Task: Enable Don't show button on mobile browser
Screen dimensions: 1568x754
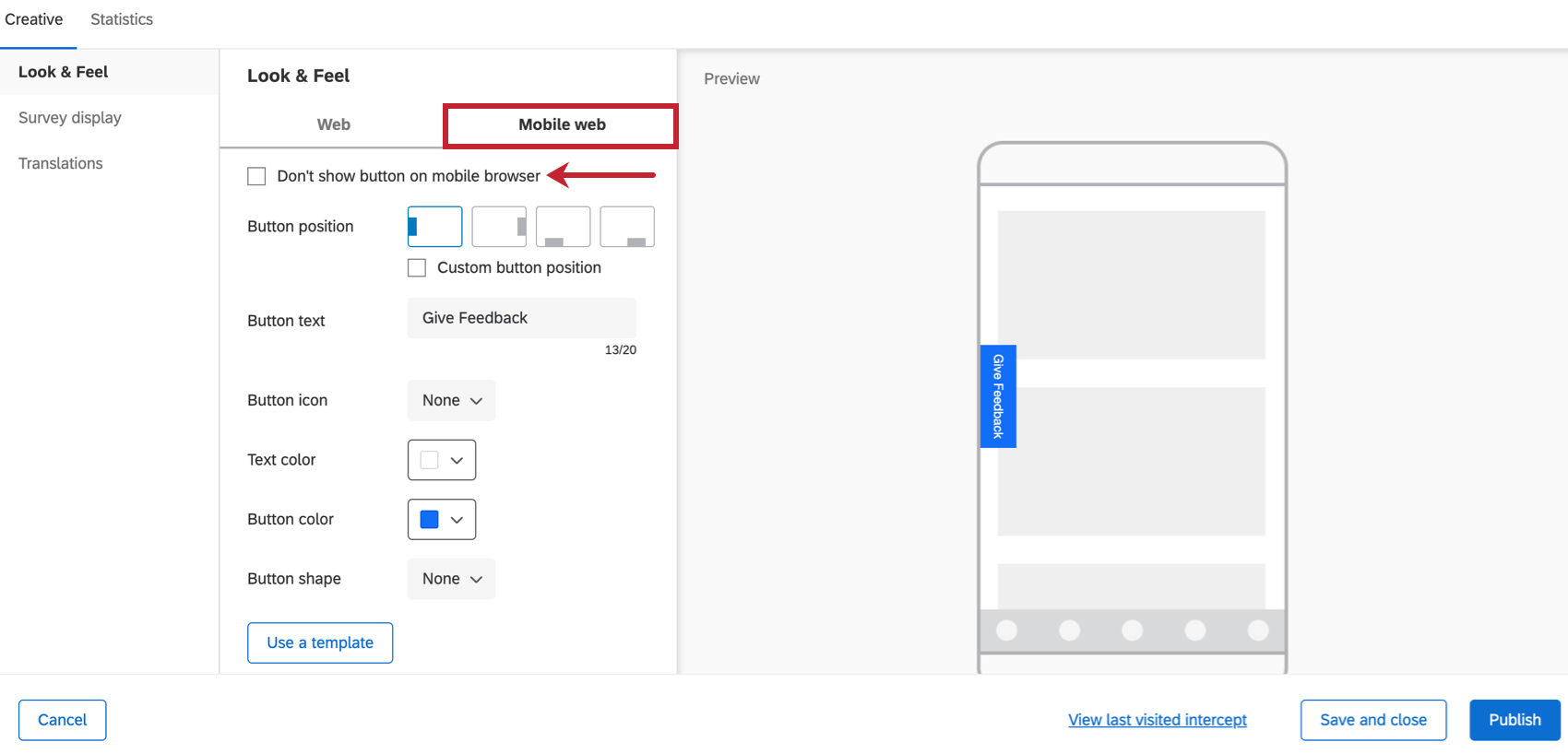Action: click(x=256, y=176)
